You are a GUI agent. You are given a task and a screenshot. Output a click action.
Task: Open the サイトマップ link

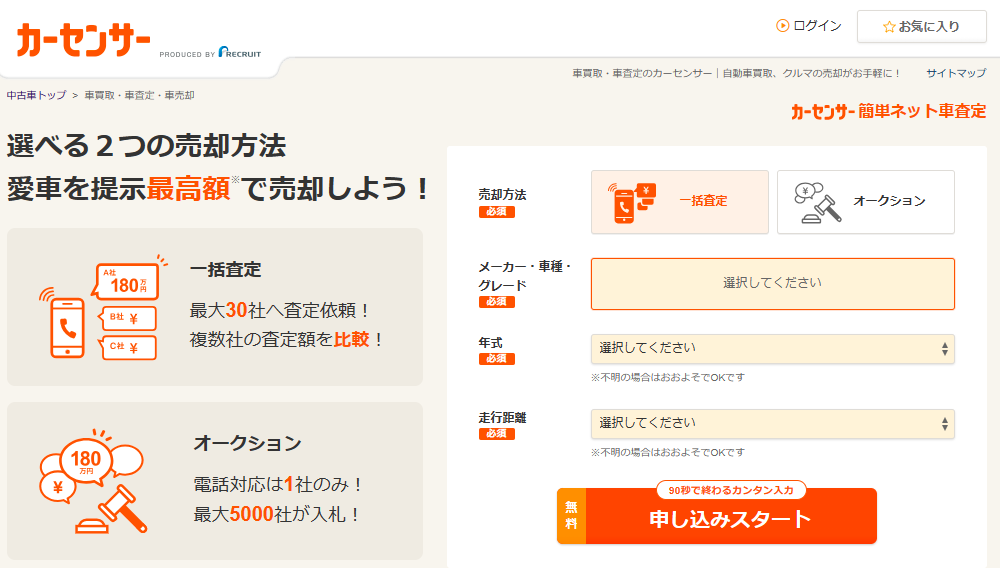coord(956,73)
